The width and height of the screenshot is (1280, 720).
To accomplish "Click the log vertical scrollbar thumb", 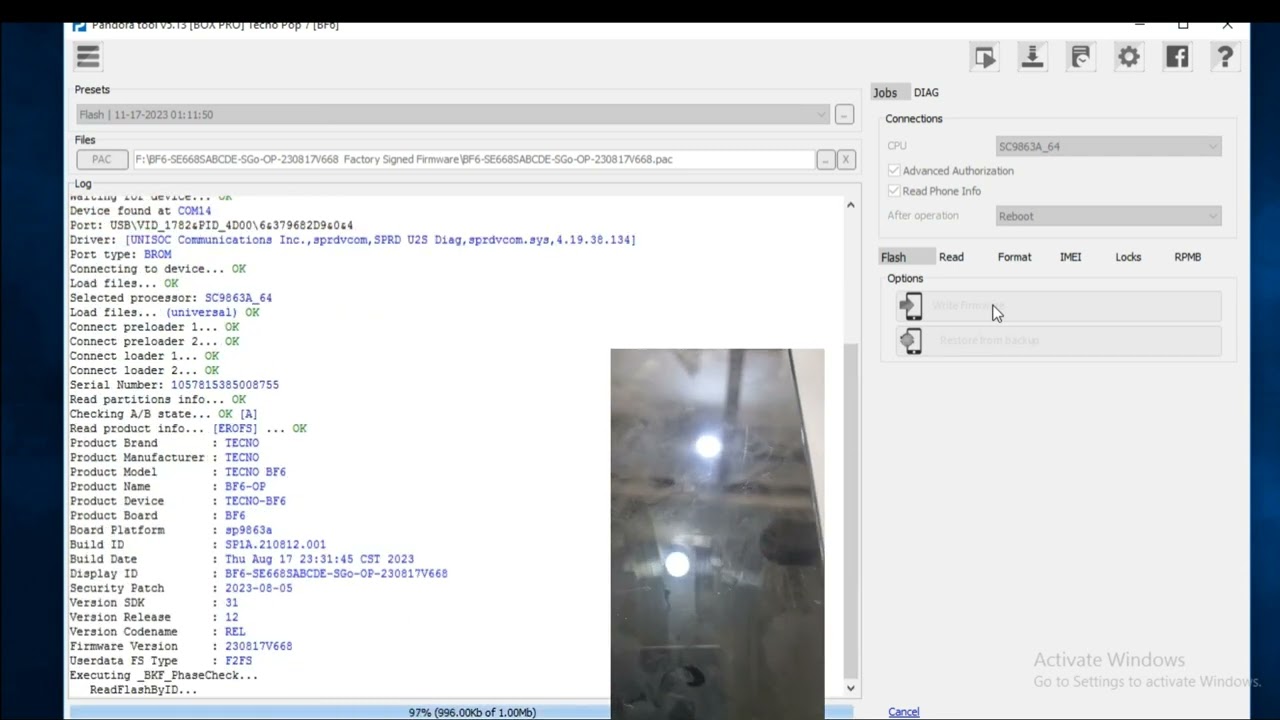I will [851, 510].
